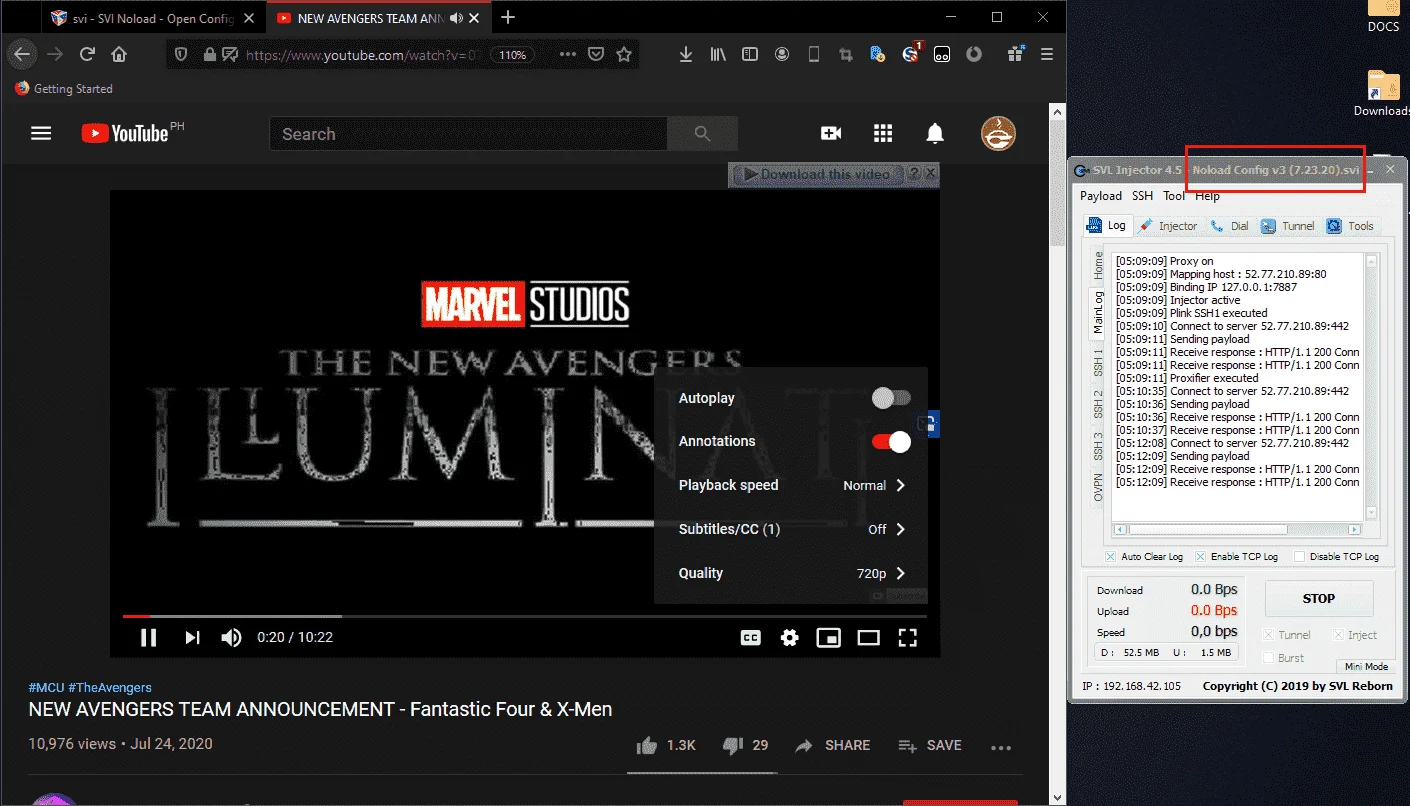The height and width of the screenshot is (806, 1410).
Task: Click the SHARE button under the video
Action: pos(833,745)
